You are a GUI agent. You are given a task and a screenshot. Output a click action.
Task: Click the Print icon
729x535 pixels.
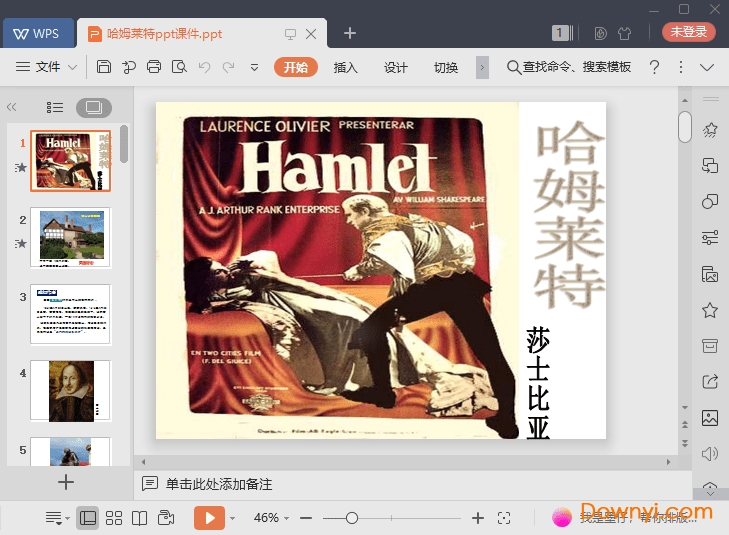[154, 67]
